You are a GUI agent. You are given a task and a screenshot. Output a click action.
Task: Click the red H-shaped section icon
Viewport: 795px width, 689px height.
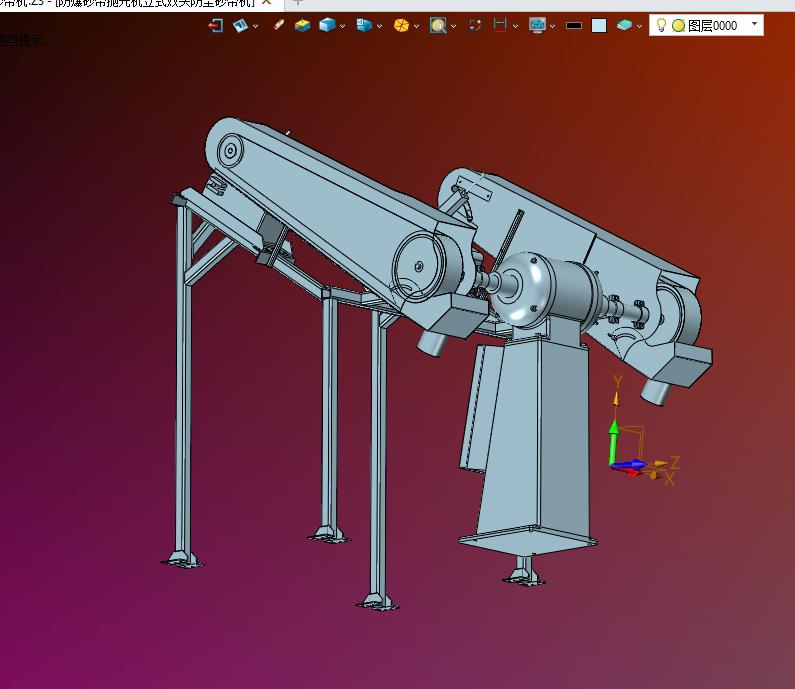click(500, 25)
